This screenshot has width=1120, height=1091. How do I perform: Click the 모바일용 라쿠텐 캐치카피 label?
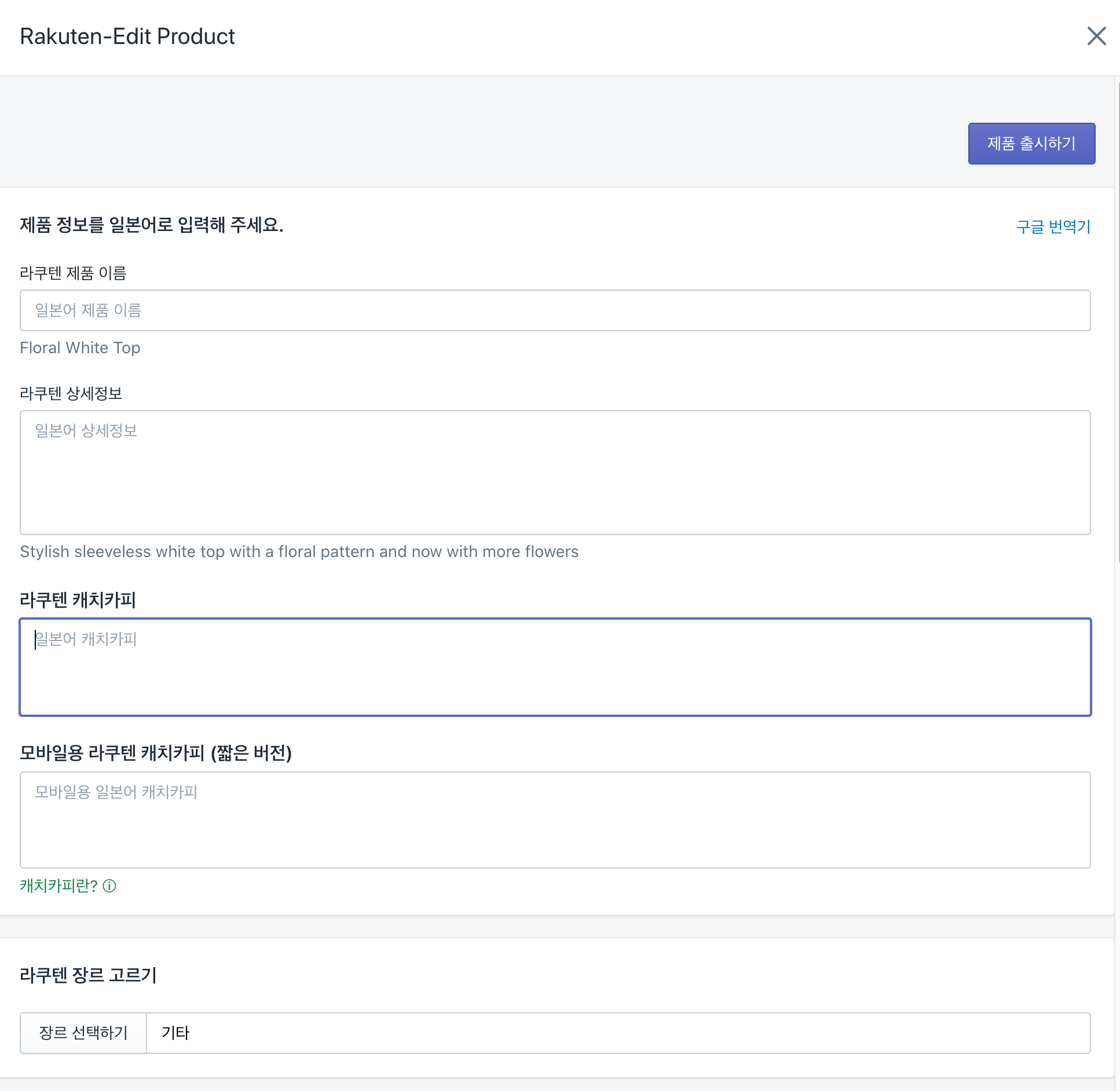tap(155, 753)
